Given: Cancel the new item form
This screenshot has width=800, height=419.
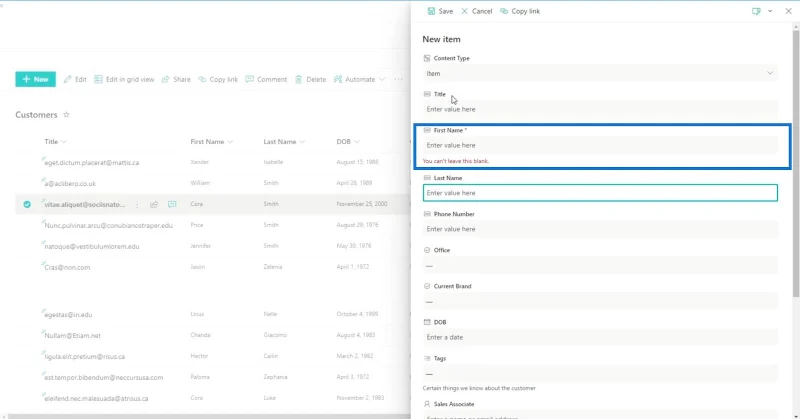Looking at the screenshot, I should [x=477, y=11].
